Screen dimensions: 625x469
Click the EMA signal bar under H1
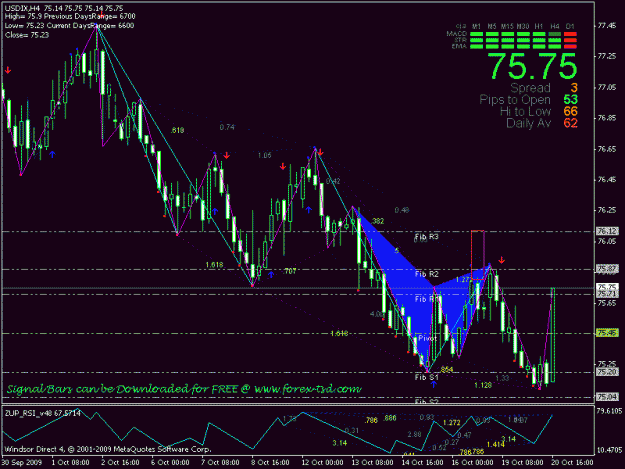click(x=539, y=47)
